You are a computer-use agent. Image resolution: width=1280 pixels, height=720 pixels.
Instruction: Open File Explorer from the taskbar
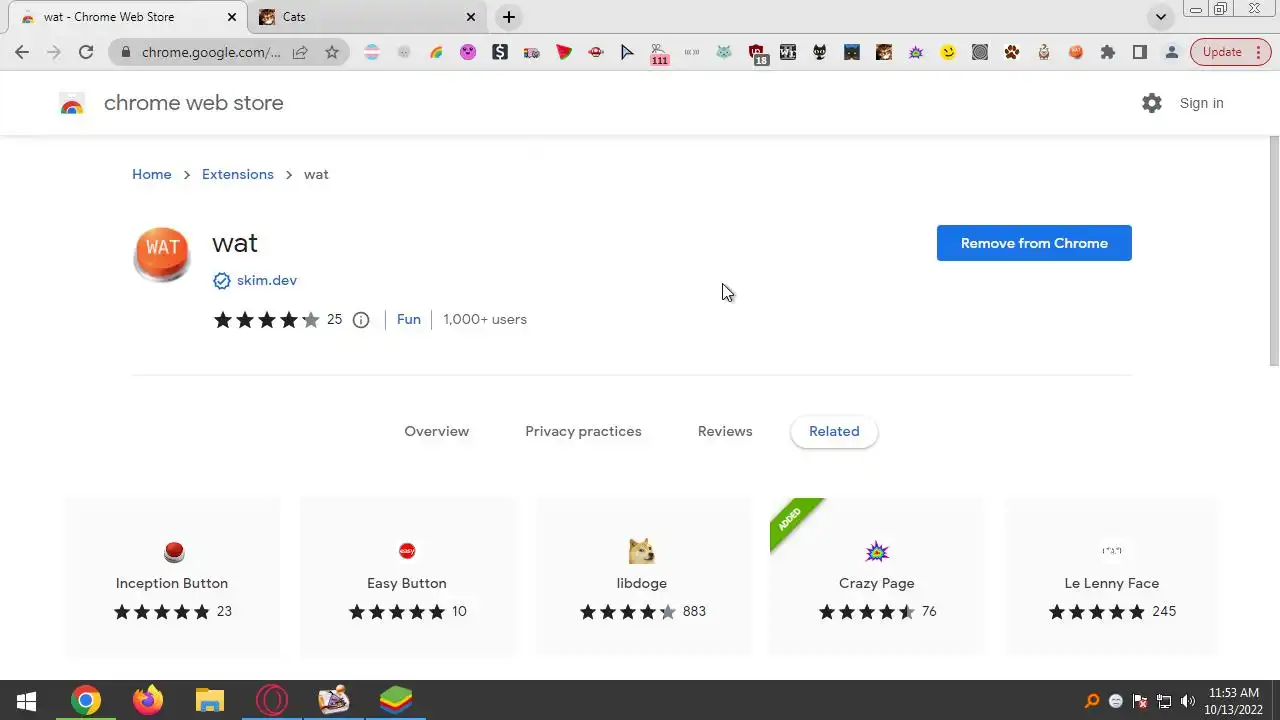coord(210,701)
